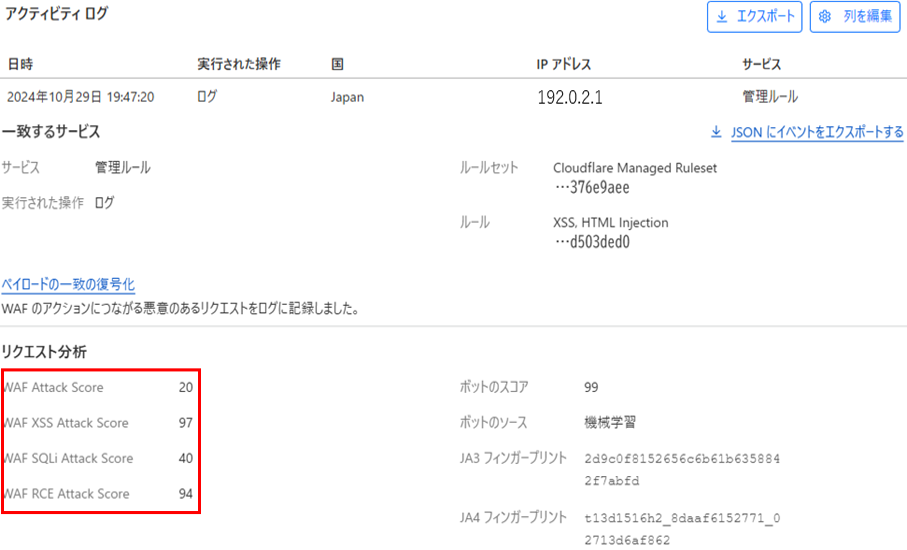The height and width of the screenshot is (550, 907).
Task: Click the JSON にイベントをエクスポートする link text
Action: click(x=816, y=132)
